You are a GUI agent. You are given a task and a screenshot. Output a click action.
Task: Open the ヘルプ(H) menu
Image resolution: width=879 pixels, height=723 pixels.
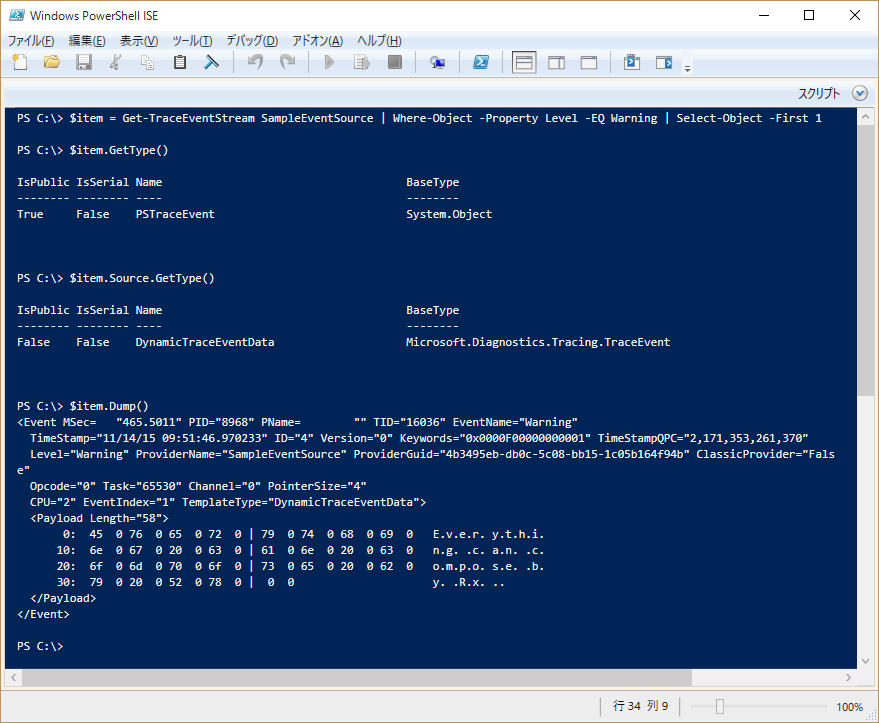379,40
